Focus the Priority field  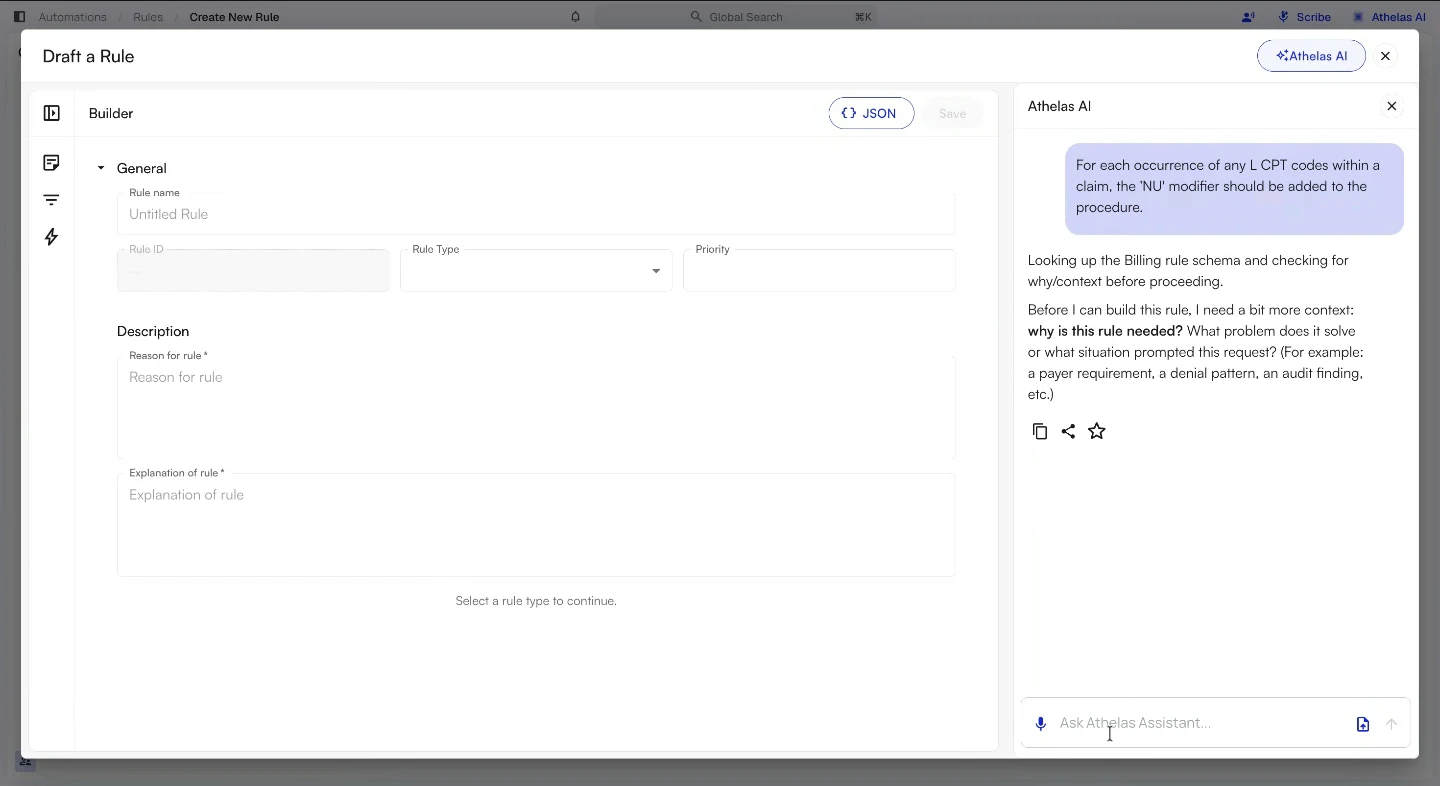coord(819,270)
